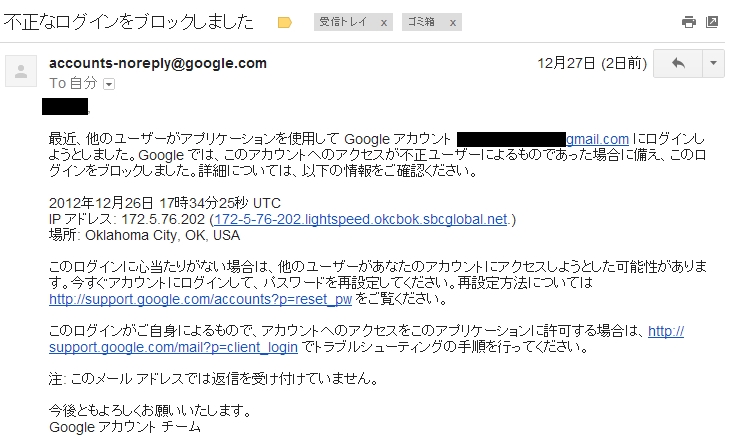Open the lightspeed.okcbok.sbcglobal.net hostname link

pyautogui.click(x=360, y=219)
